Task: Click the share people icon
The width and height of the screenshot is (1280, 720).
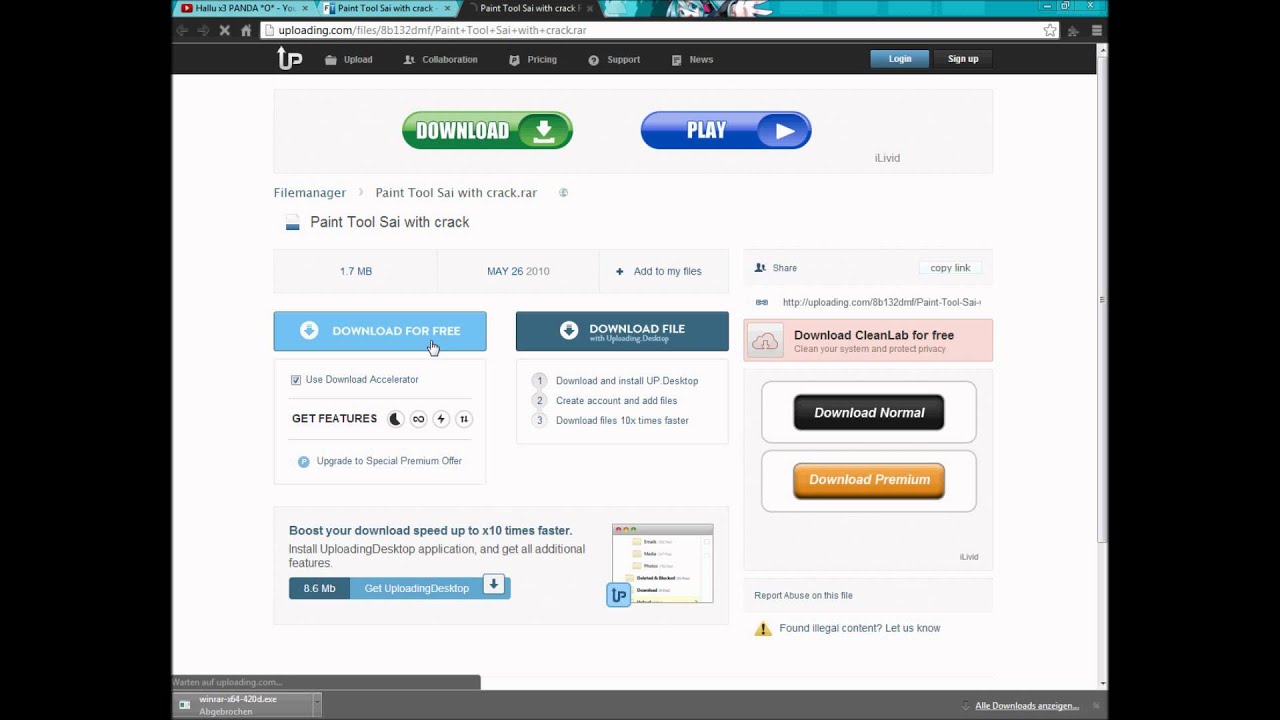Action: point(760,268)
